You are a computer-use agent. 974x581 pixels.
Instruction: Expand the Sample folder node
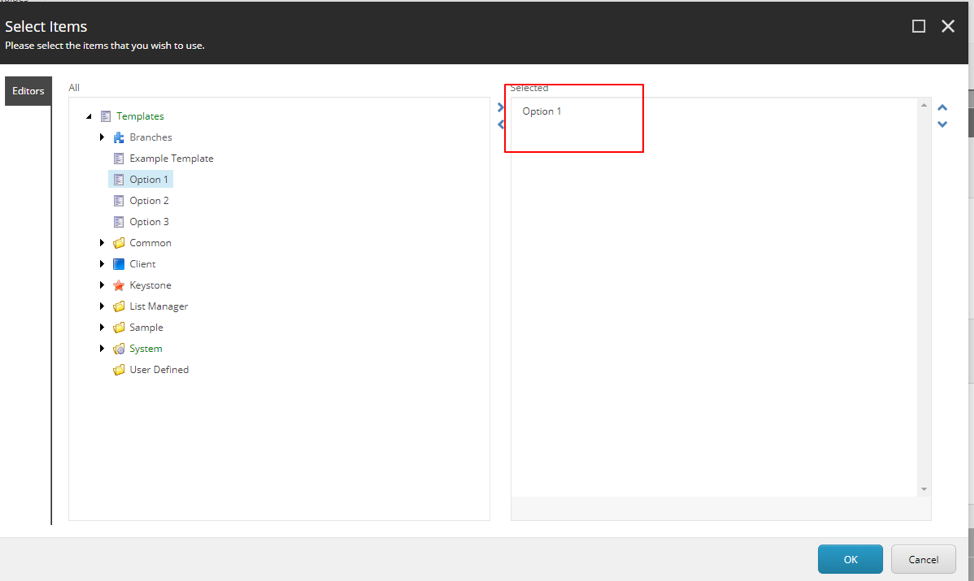pos(102,328)
